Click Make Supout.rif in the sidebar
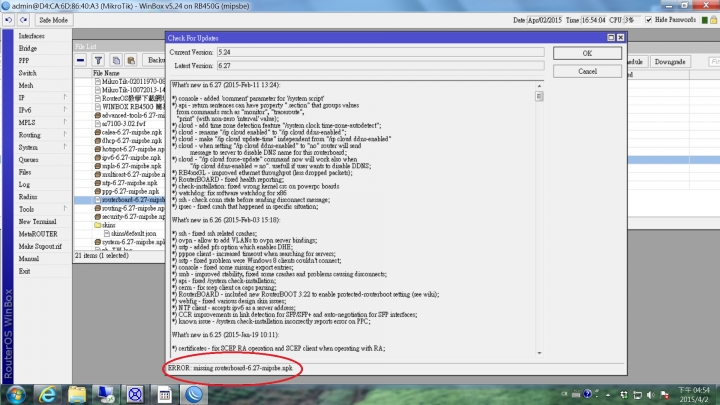720x405 pixels. pyautogui.click(x=40, y=247)
